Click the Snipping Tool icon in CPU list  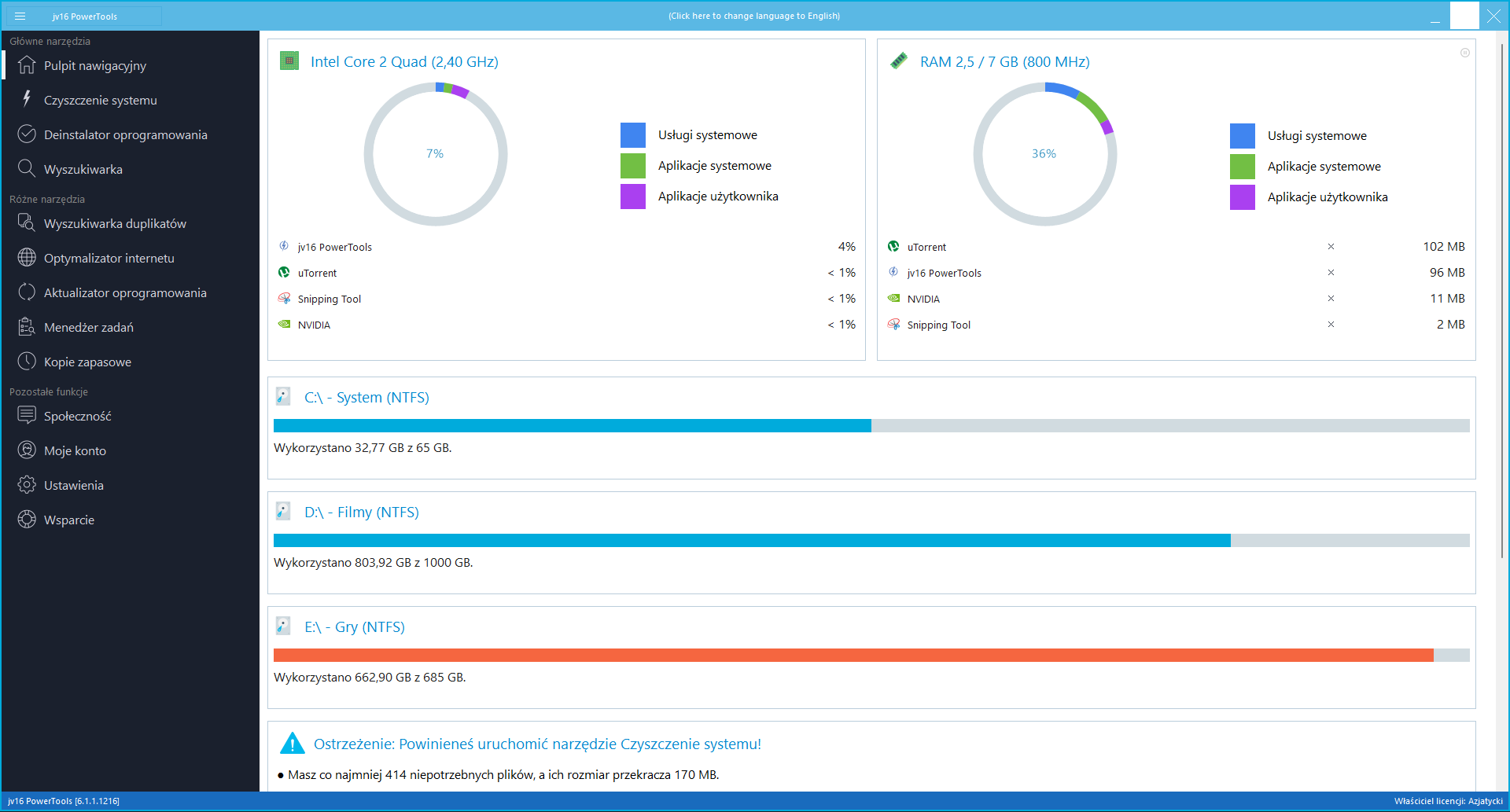click(284, 298)
